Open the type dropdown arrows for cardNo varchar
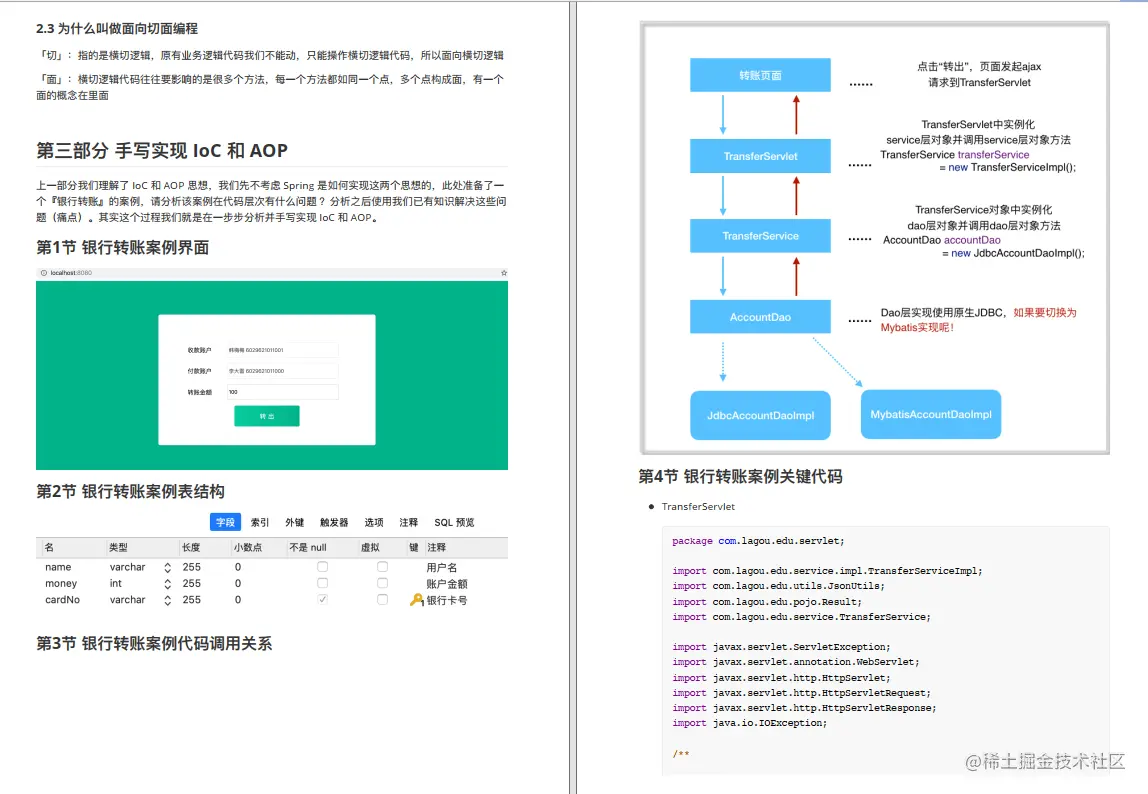 tap(168, 600)
